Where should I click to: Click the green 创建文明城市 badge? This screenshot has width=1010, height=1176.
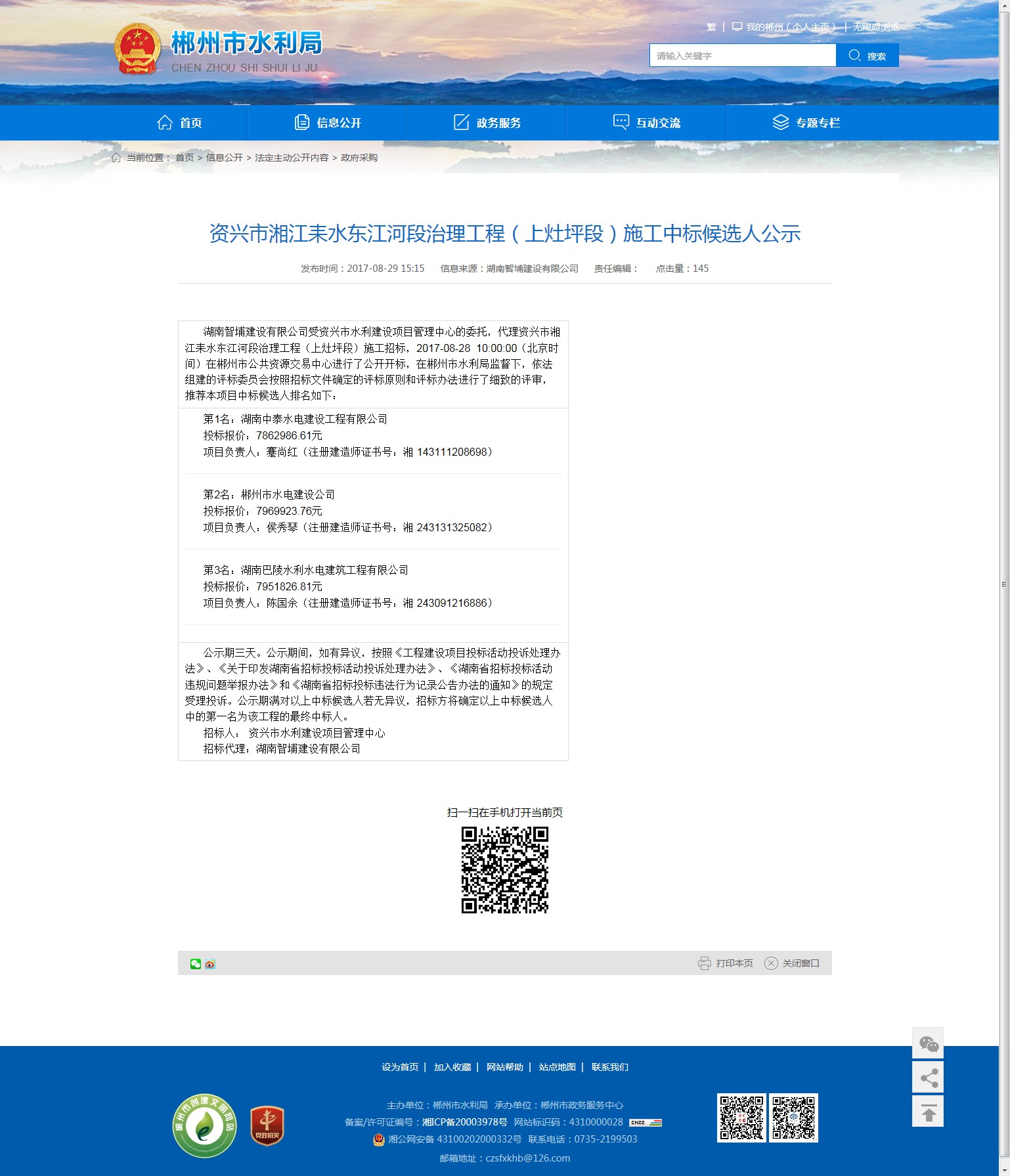(205, 1126)
